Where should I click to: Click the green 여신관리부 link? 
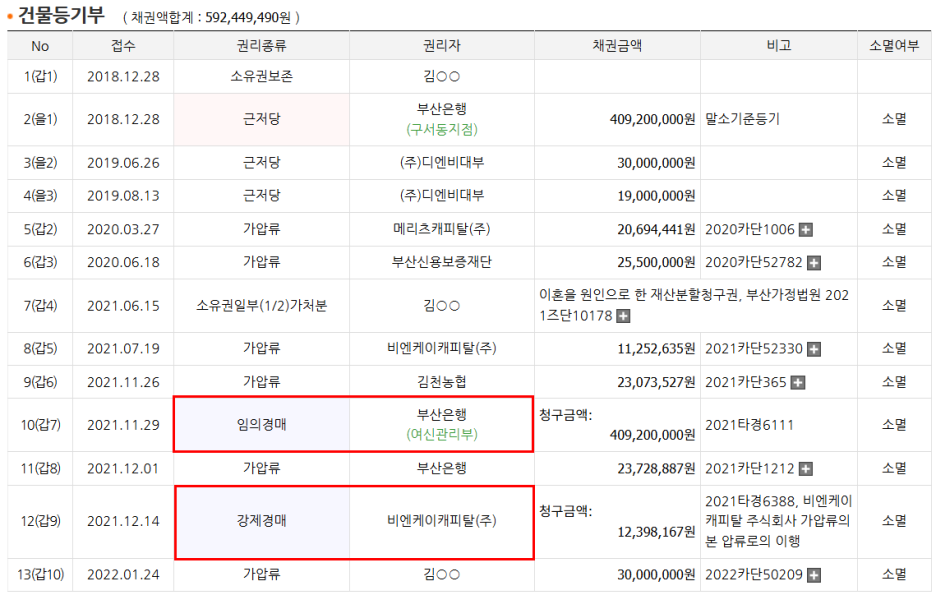click(x=441, y=435)
